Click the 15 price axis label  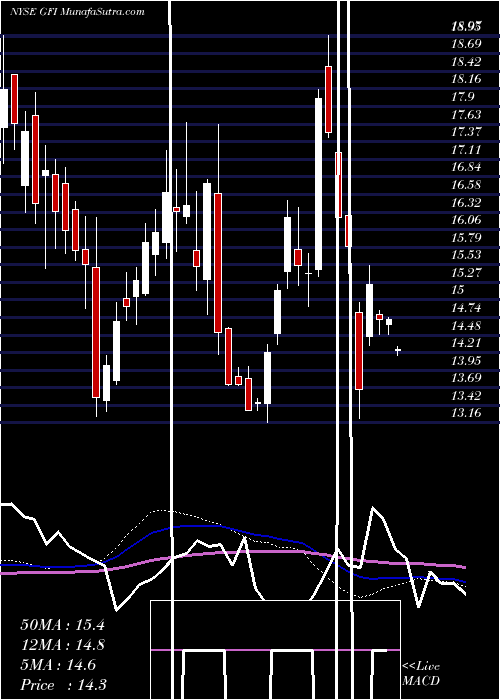click(x=458, y=290)
